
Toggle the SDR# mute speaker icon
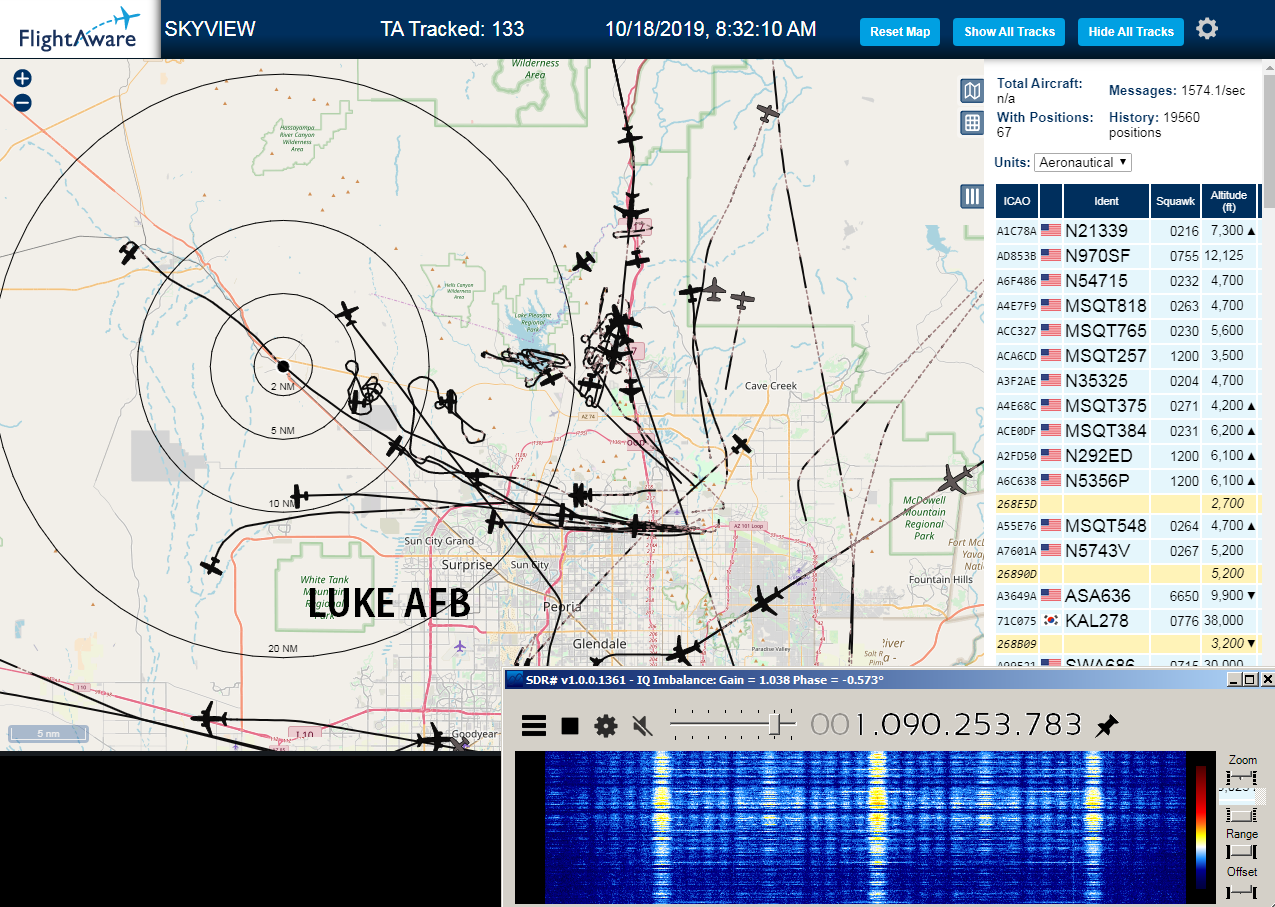point(643,725)
